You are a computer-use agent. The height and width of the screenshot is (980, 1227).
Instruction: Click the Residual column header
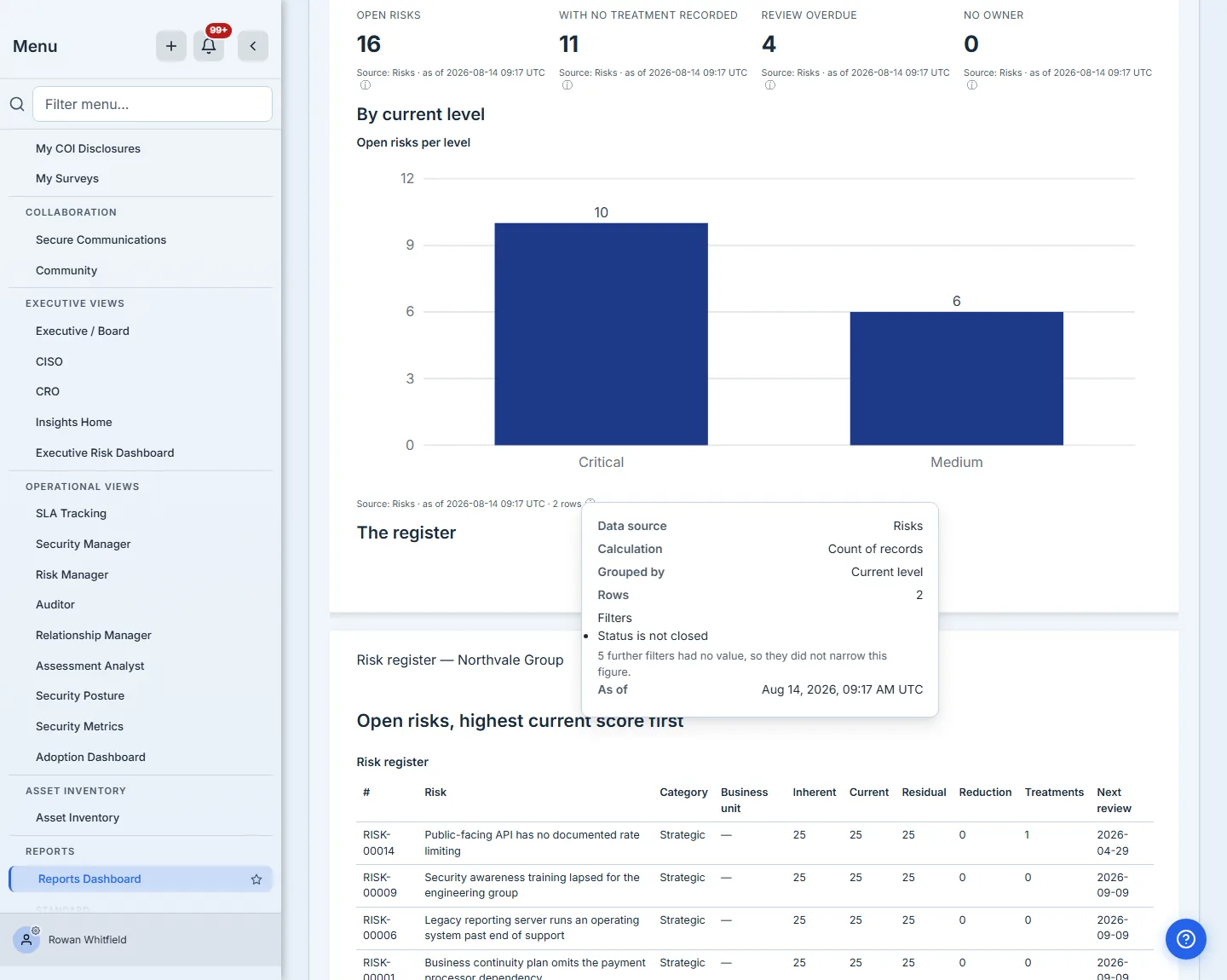point(925,793)
